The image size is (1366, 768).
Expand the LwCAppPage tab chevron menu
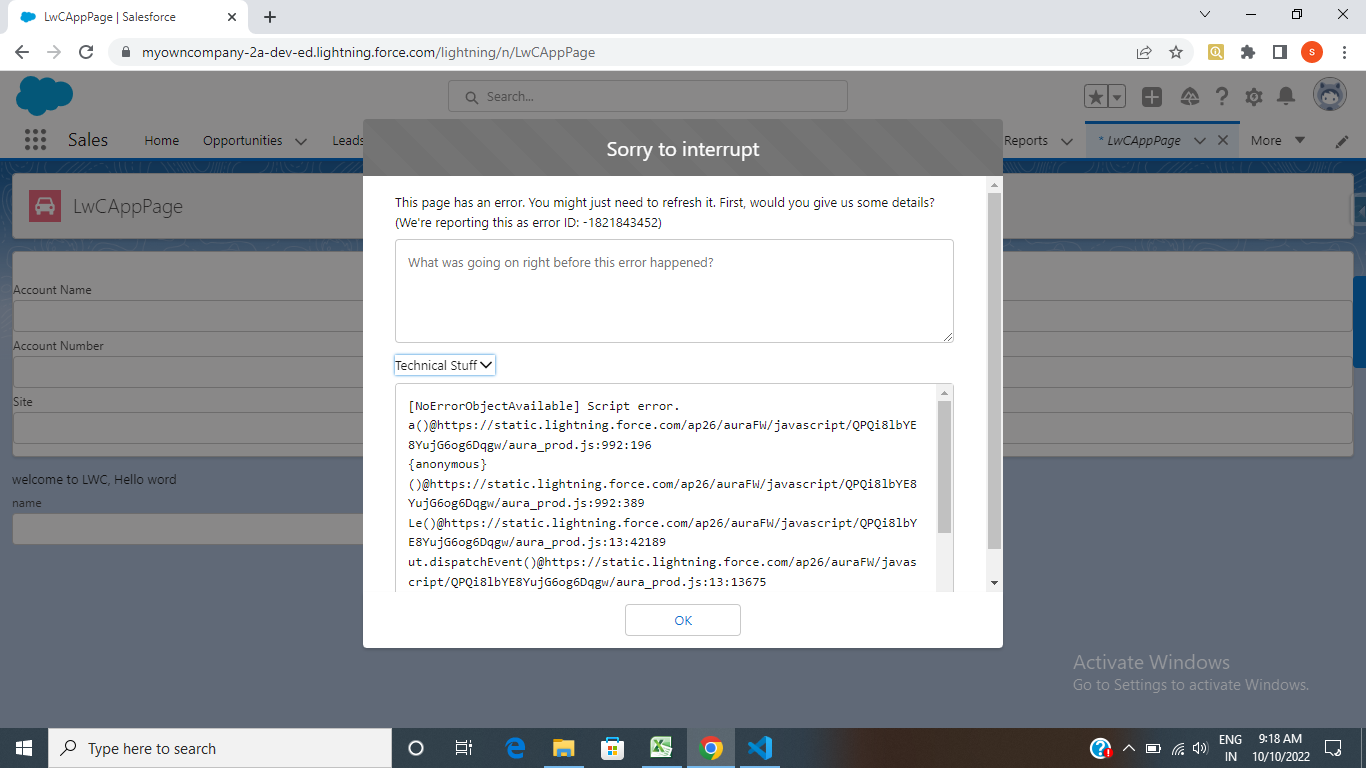[x=1200, y=141]
